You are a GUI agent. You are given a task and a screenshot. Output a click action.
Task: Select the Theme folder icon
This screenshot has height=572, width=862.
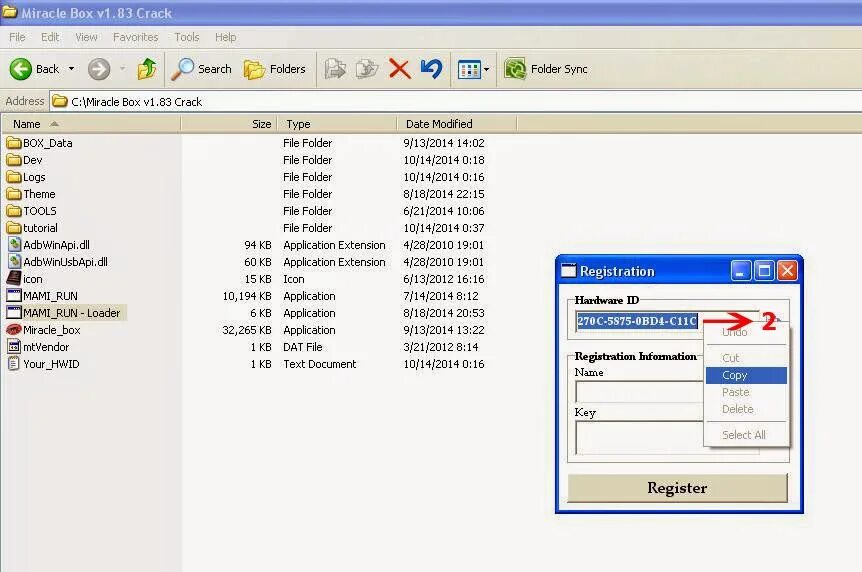point(14,194)
